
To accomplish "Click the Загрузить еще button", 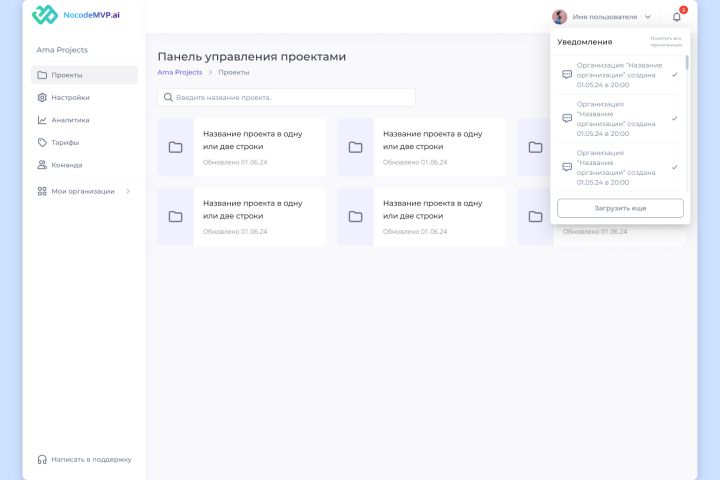I will click(x=620, y=208).
